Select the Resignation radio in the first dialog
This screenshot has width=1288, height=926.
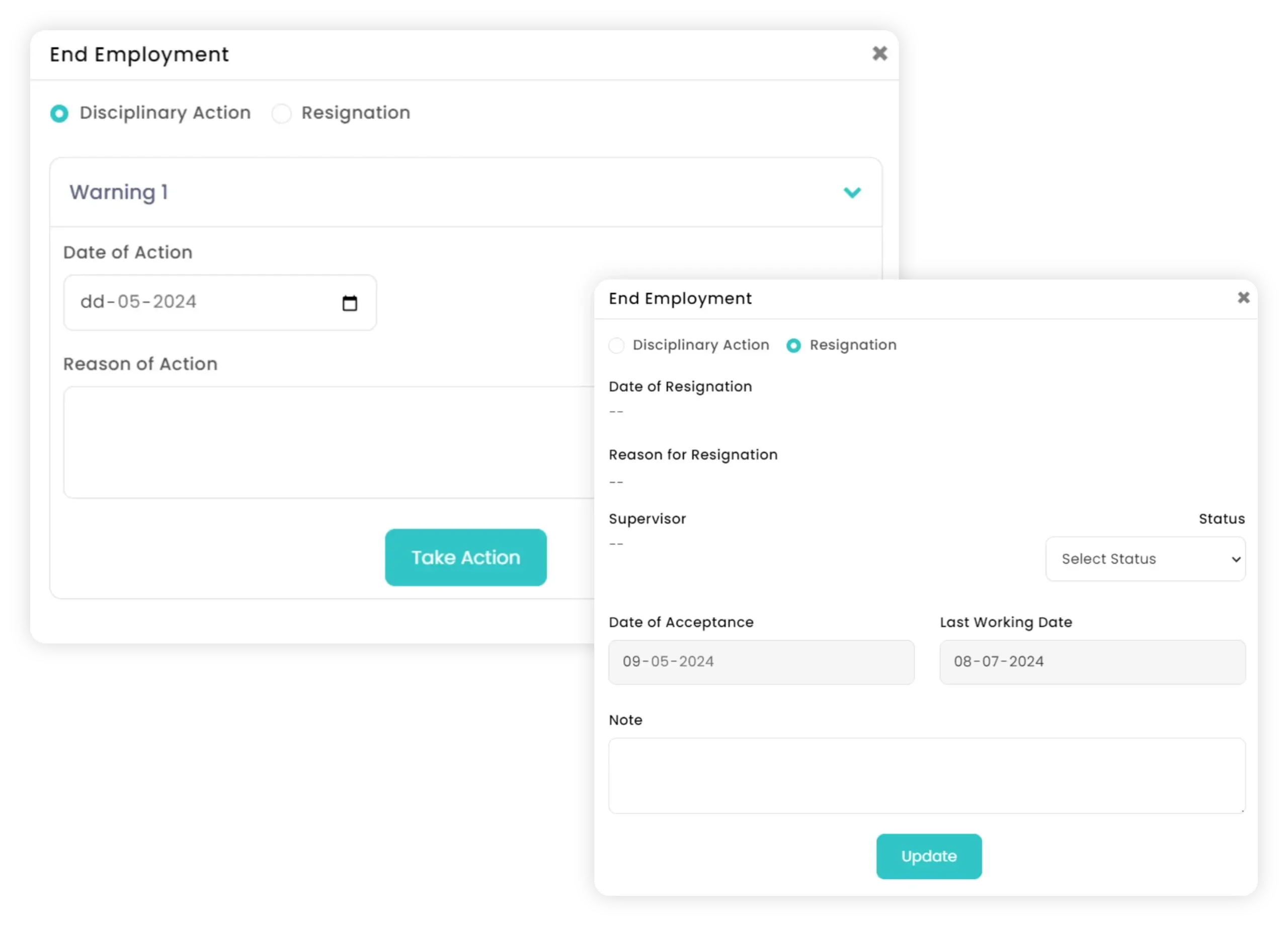[282, 113]
